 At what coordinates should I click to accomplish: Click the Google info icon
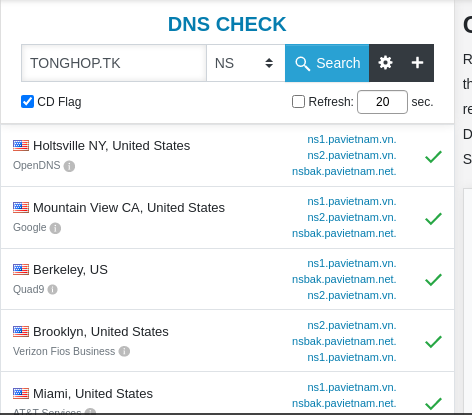(x=55, y=228)
